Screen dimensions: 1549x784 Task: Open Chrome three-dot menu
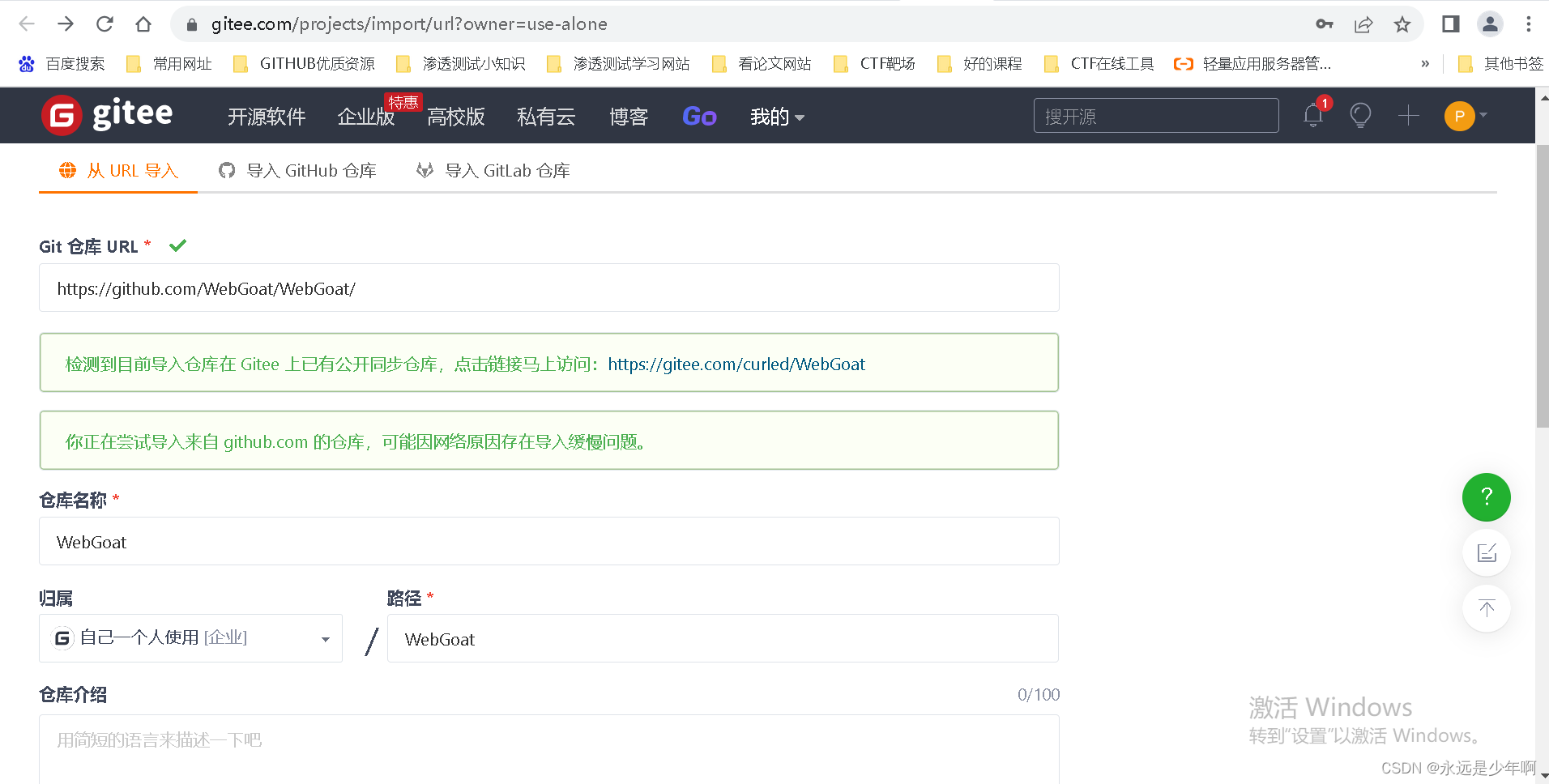pos(1529,24)
